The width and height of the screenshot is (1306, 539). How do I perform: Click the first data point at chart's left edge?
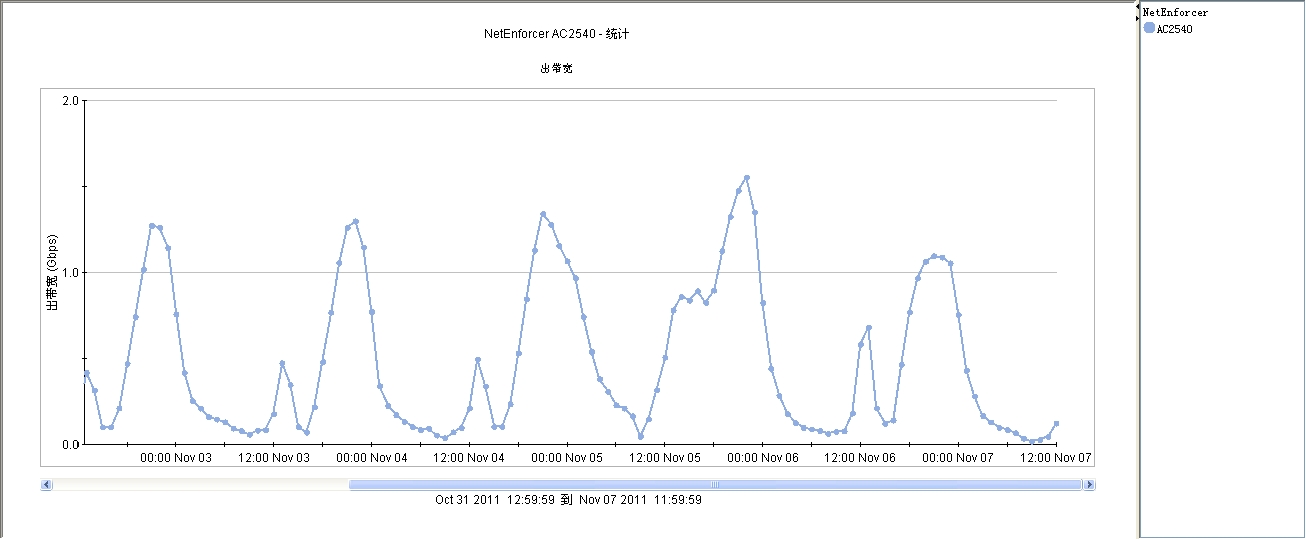point(87,373)
